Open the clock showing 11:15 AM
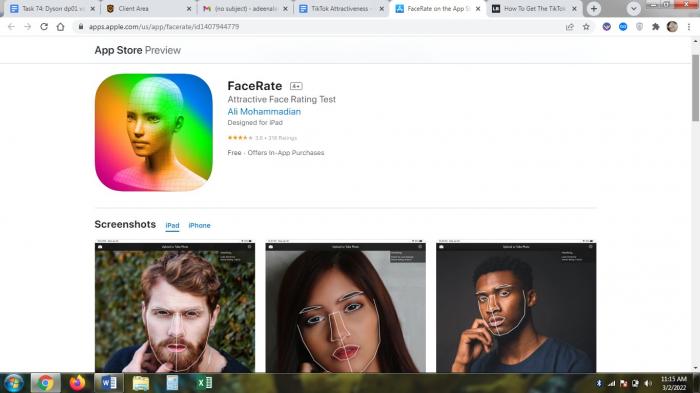 point(674,383)
